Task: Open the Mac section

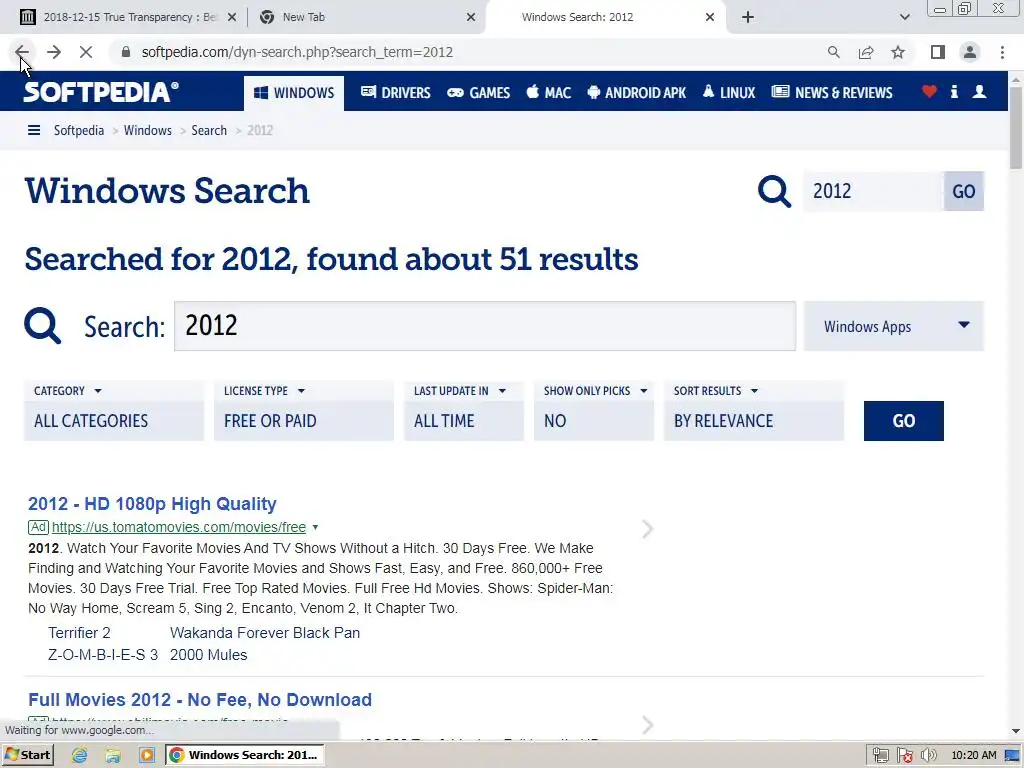Action: [549, 93]
